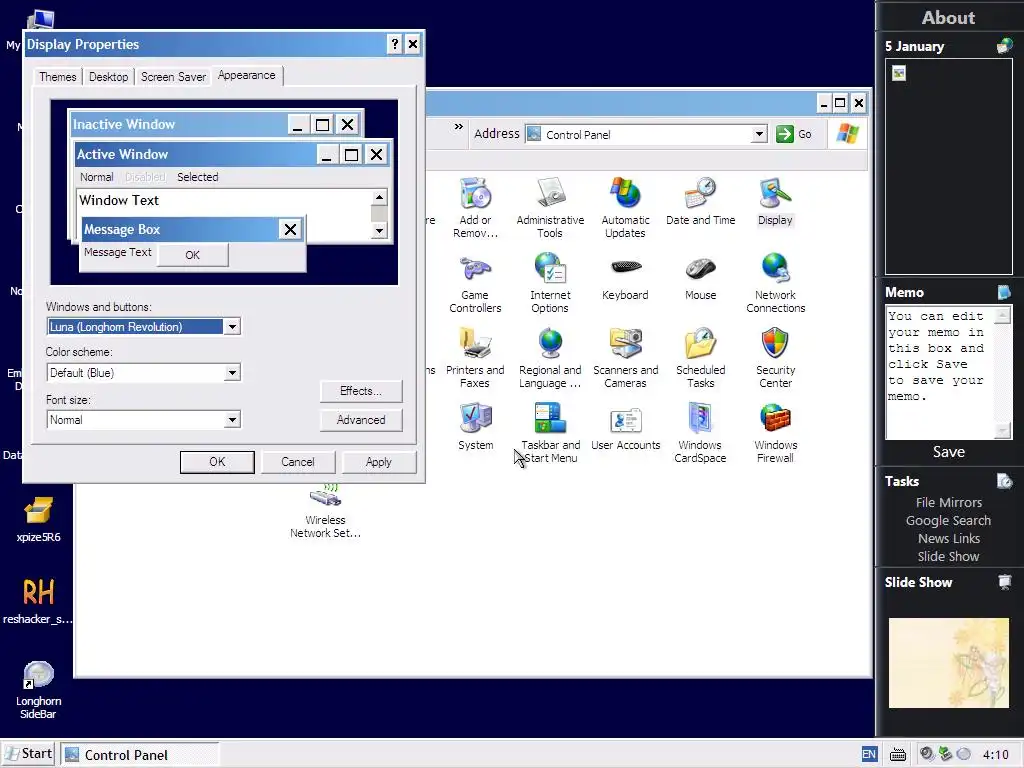This screenshot has width=1024, height=768.
Task: Select the reshacker desktop icon
Action: pos(38,601)
